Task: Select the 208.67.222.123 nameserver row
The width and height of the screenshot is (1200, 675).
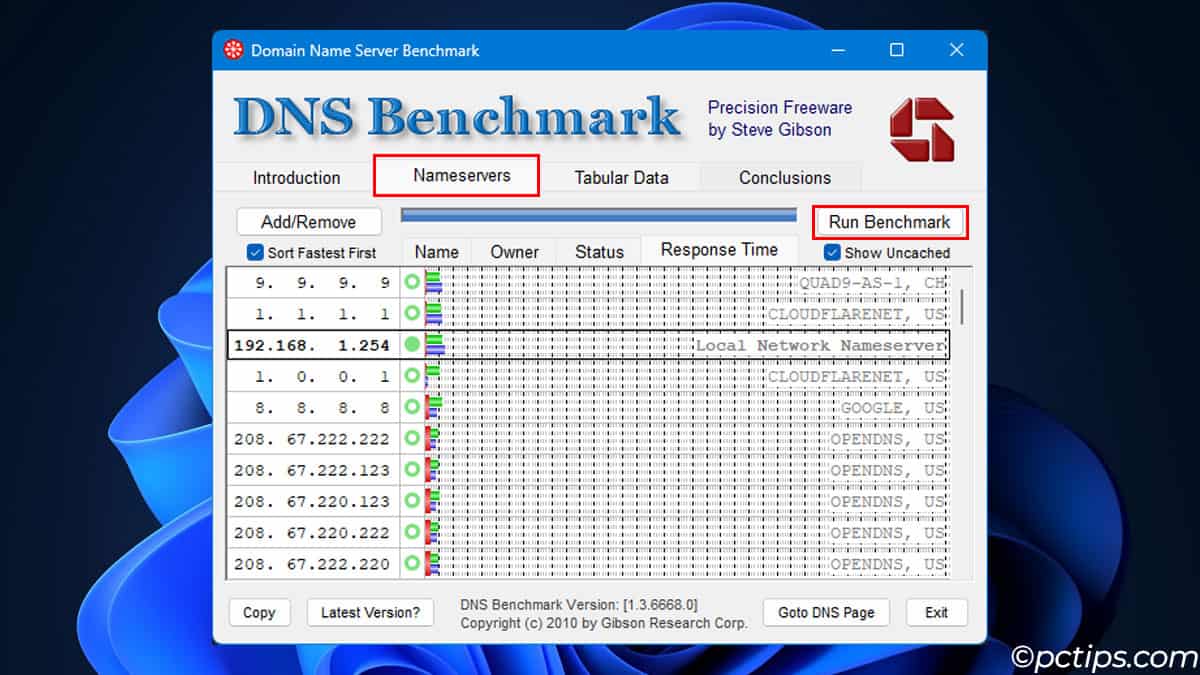Action: coord(588,469)
